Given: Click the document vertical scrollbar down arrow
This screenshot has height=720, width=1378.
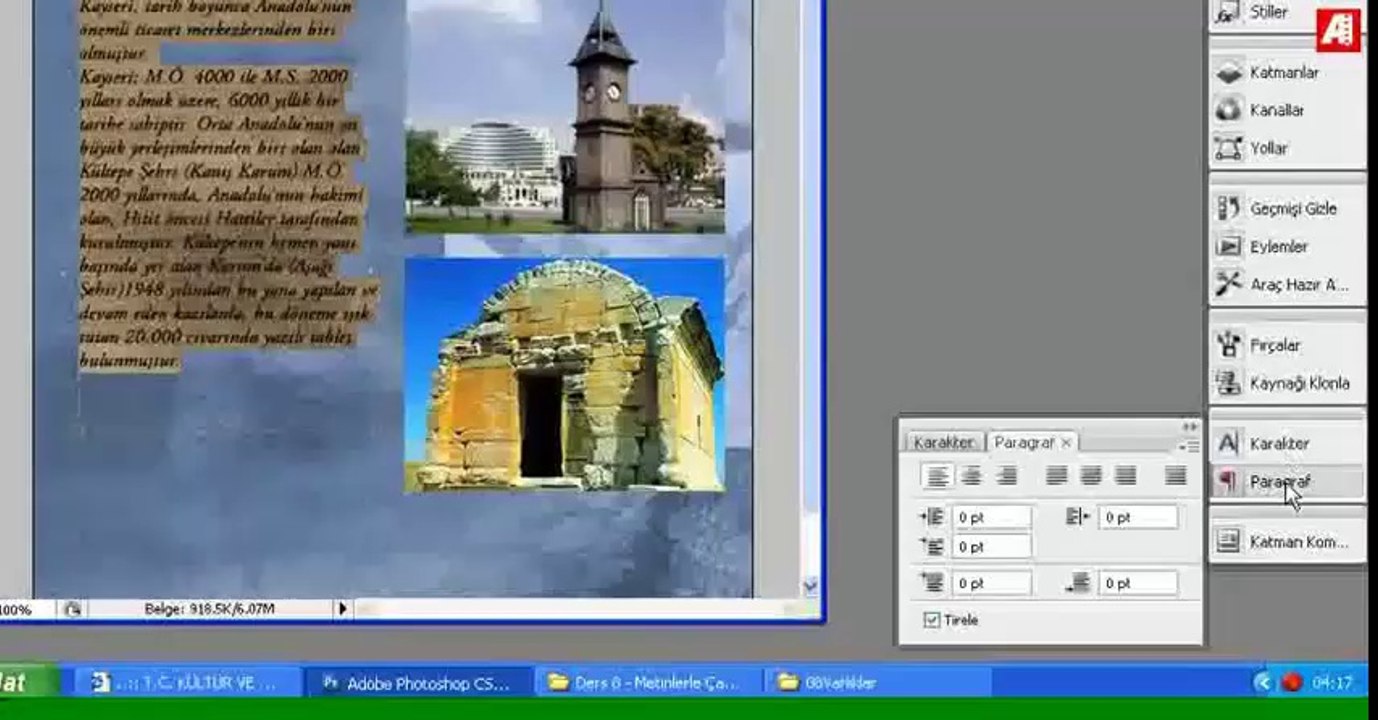Looking at the screenshot, I should pyautogui.click(x=810, y=586).
